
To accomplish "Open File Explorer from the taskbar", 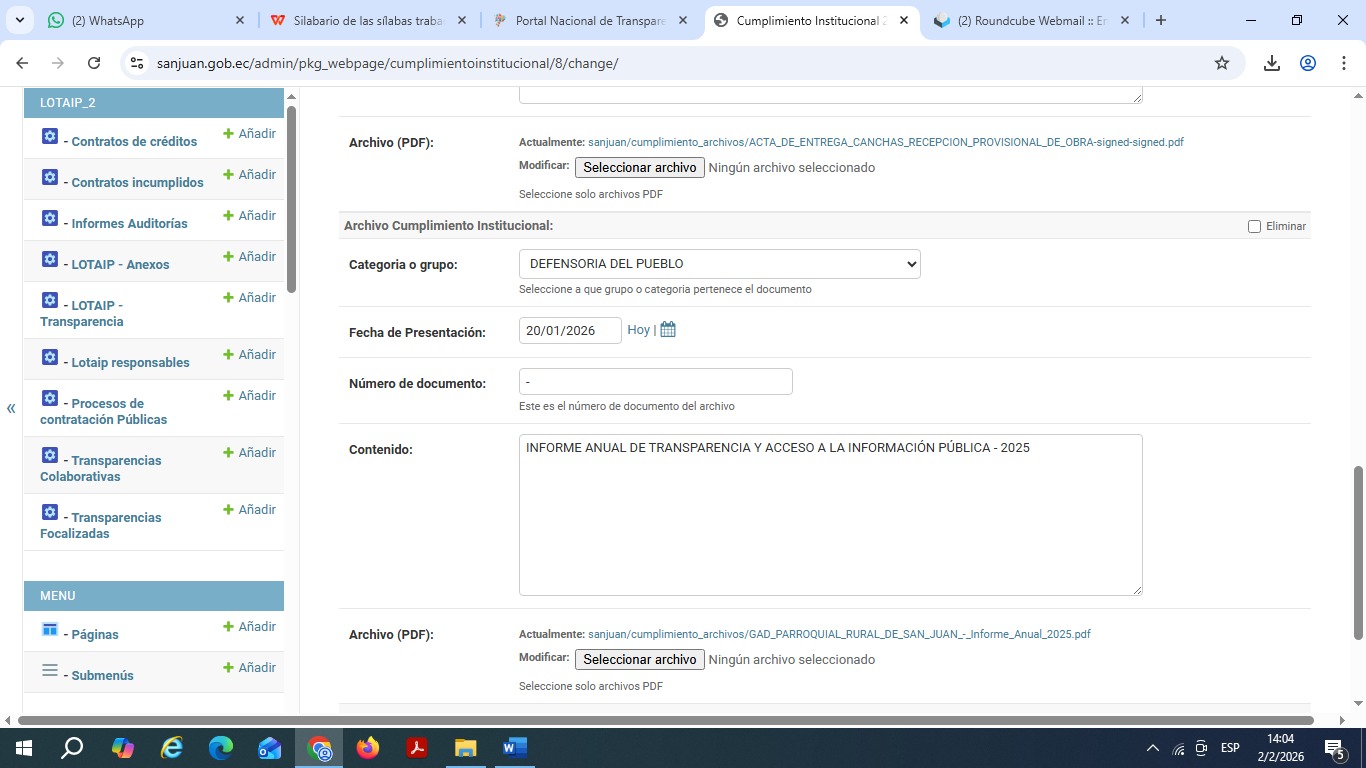I will point(466,748).
